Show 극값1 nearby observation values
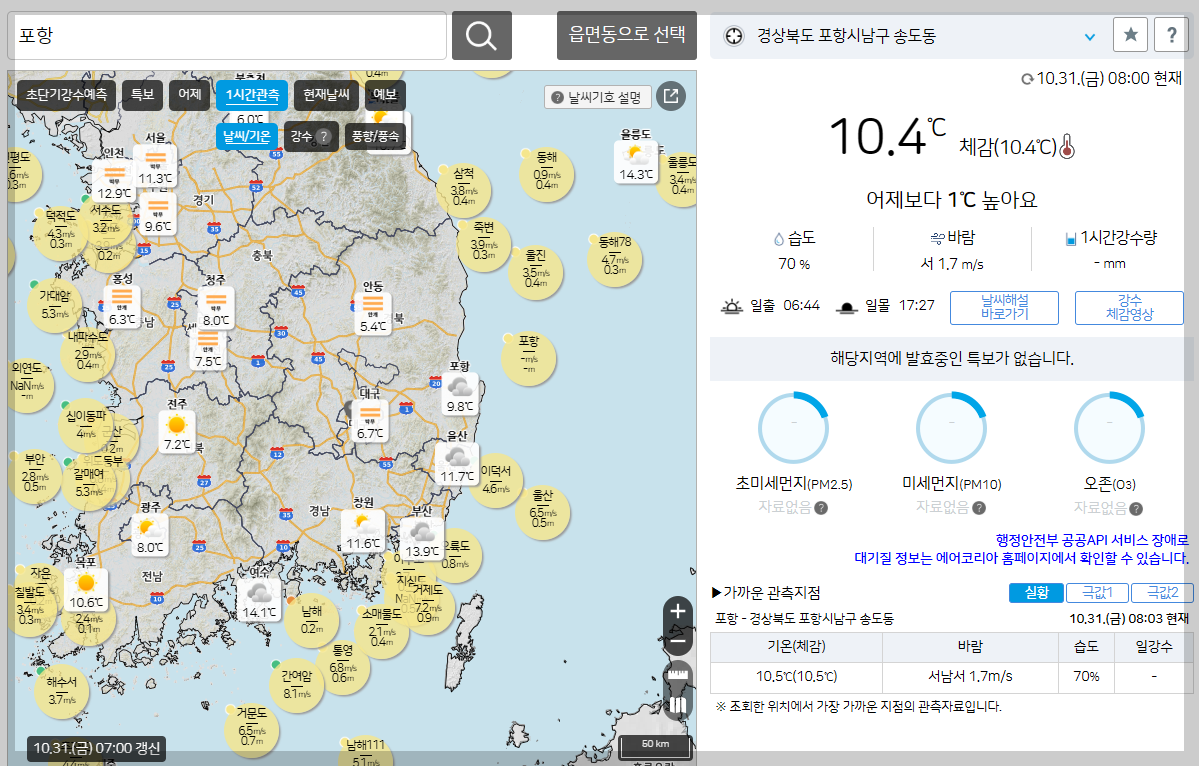This screenshot has height=766, width=1199. pyautogui.click(x=1097, y=592)
